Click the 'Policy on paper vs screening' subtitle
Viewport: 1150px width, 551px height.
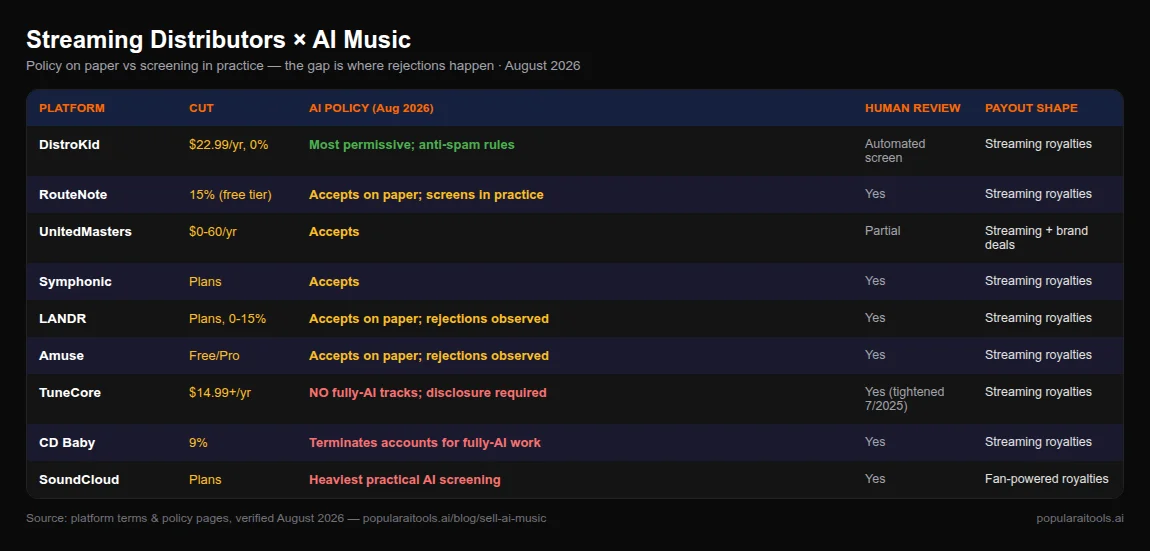[x=303, y=66]
